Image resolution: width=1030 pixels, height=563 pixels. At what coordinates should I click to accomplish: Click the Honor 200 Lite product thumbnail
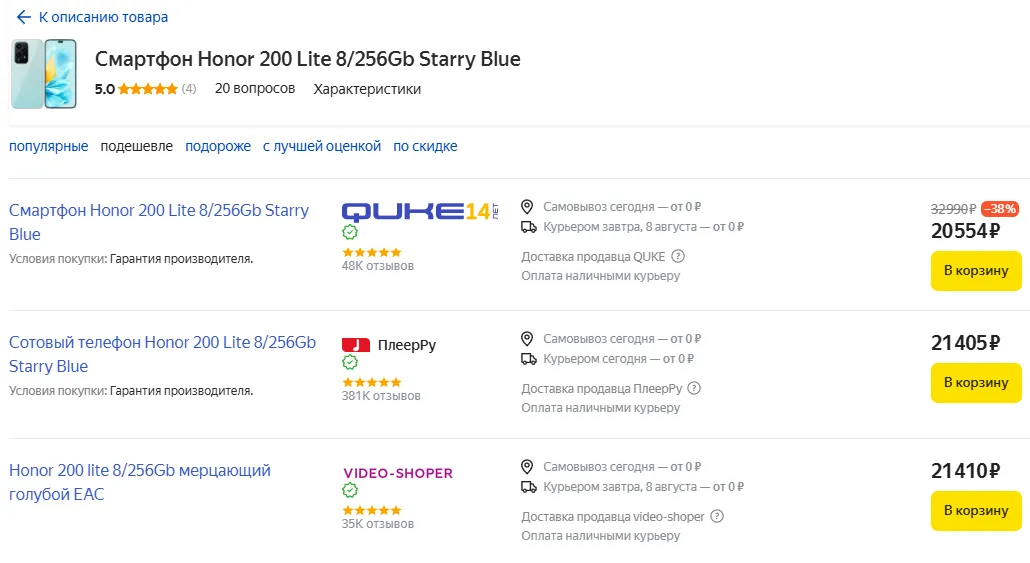(x=44, y=74)
